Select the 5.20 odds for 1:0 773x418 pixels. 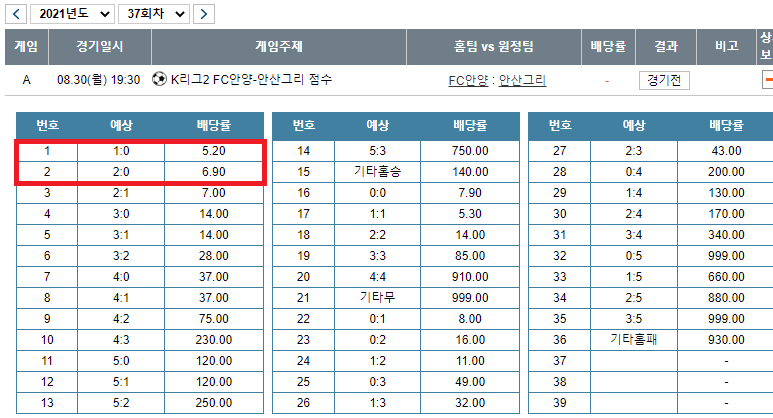[214, 151]
